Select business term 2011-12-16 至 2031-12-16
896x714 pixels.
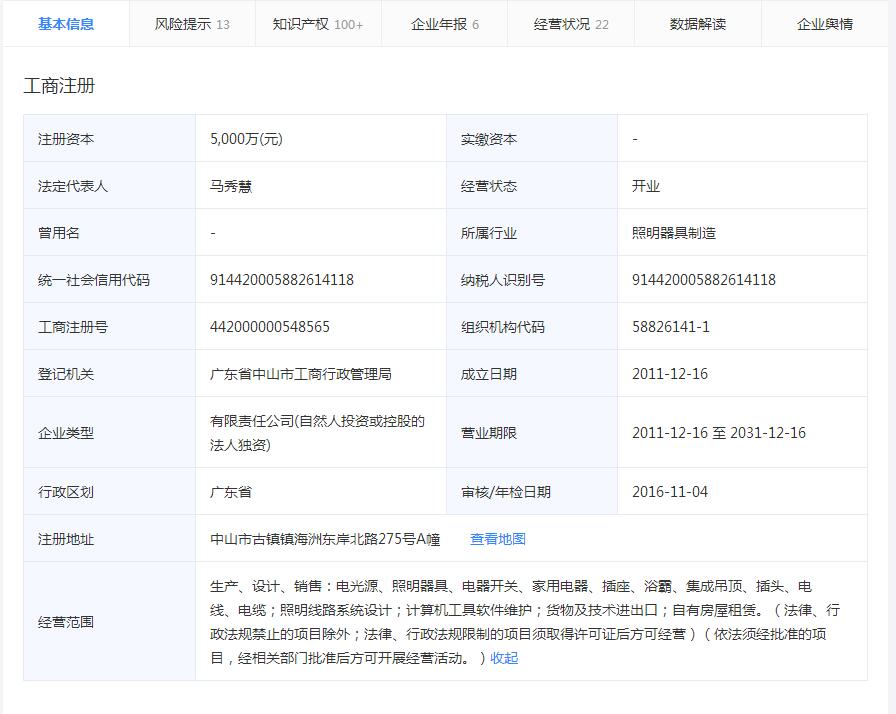point(719,433)
